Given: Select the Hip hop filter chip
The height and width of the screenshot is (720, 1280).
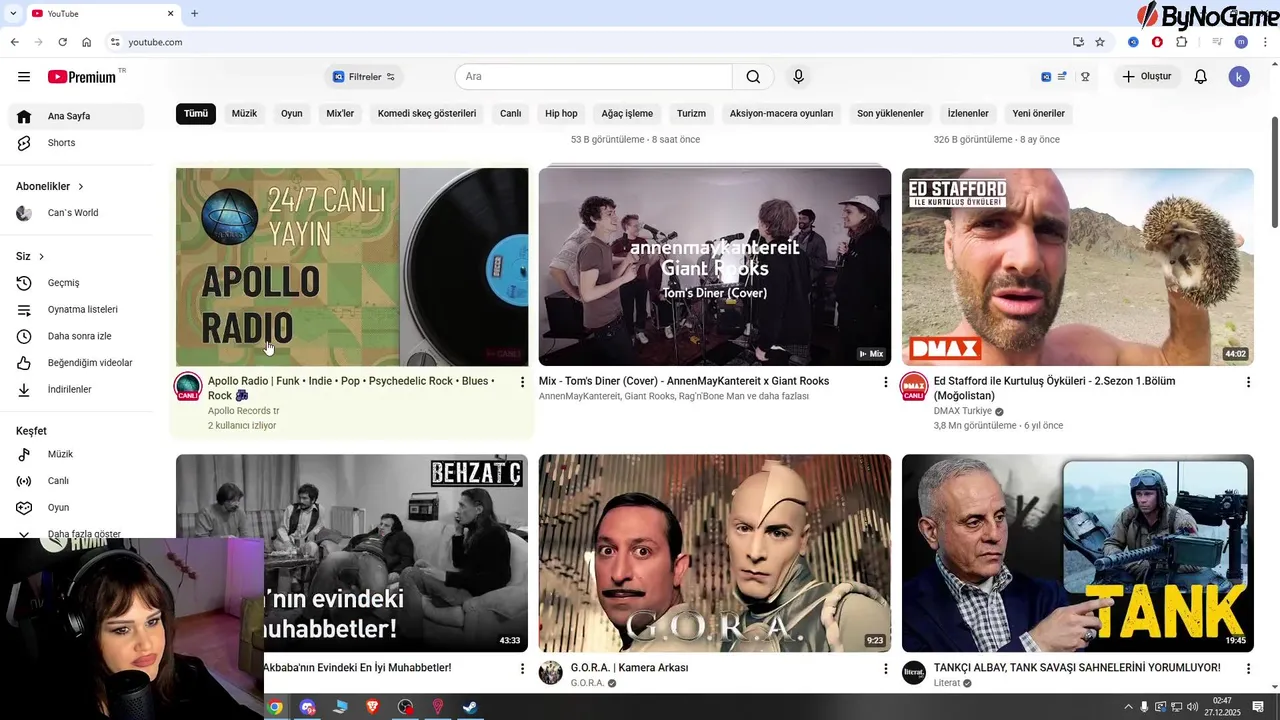Looking at the screenshot, I should coord(561,114).
